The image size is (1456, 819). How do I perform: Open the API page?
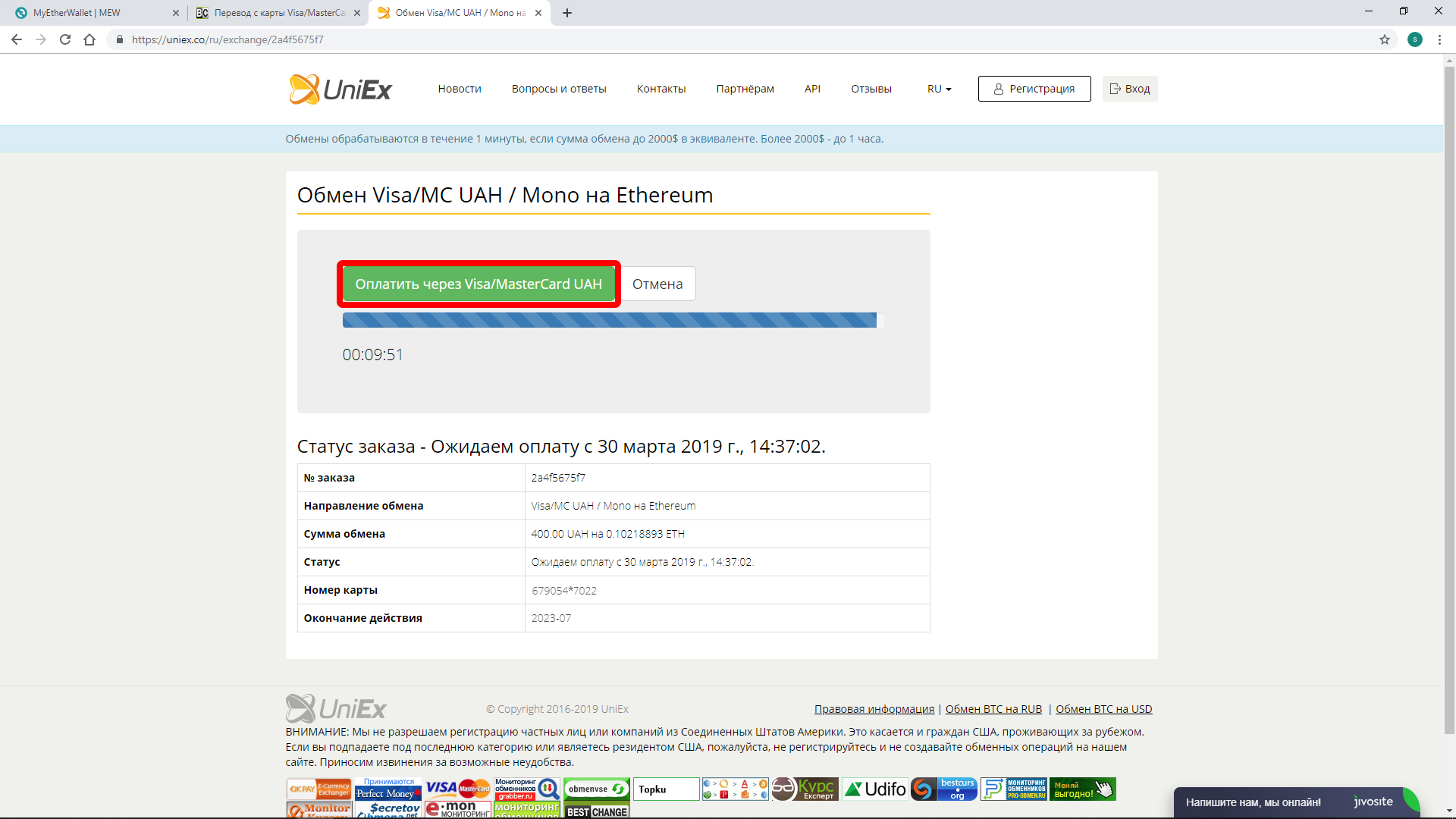(812, 89)
